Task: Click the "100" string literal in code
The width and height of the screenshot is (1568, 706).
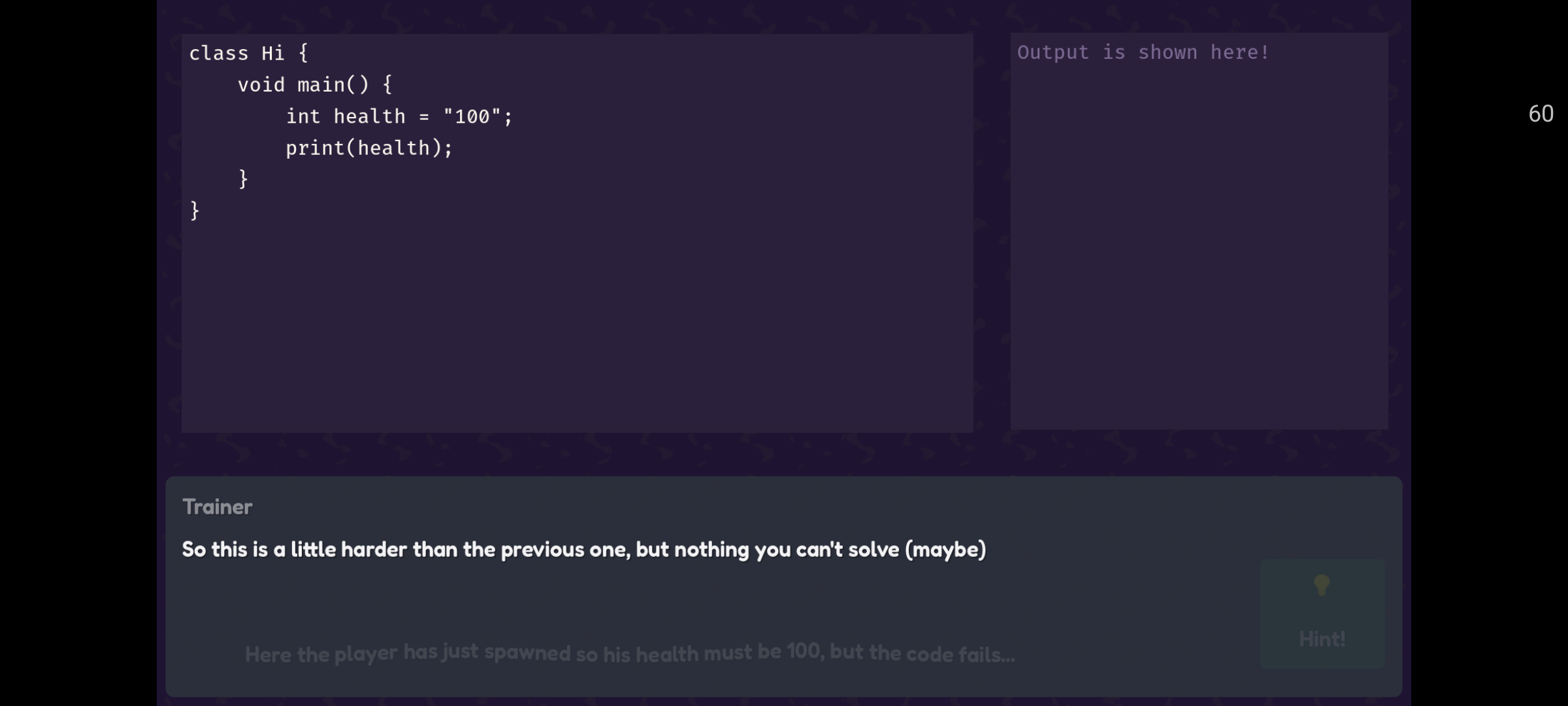Action: pos(472,116)
